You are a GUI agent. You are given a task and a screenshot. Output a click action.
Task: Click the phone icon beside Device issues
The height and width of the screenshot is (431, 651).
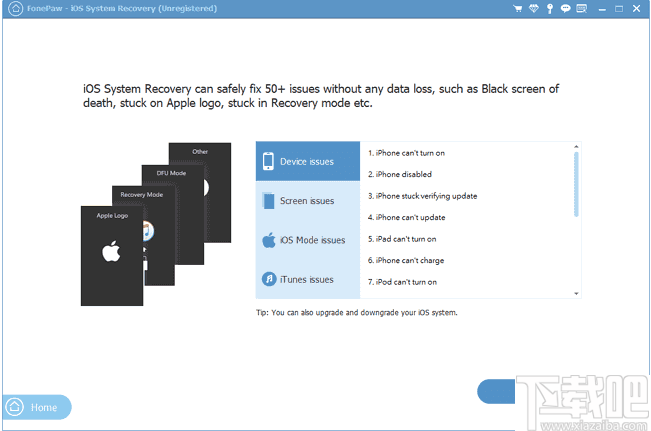click(x=268, y=161)
